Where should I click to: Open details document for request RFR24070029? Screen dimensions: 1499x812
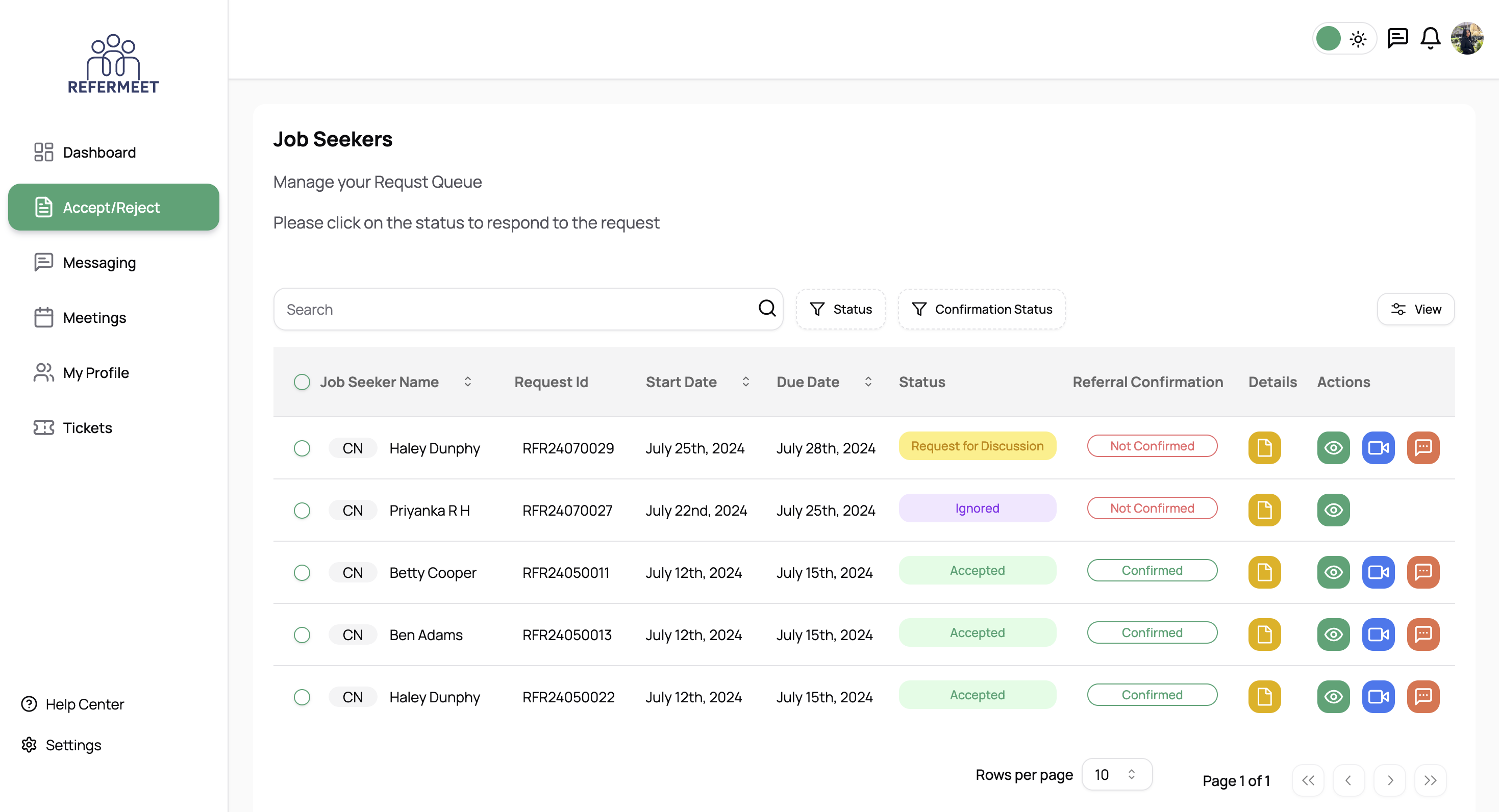tap(1264, 448)
